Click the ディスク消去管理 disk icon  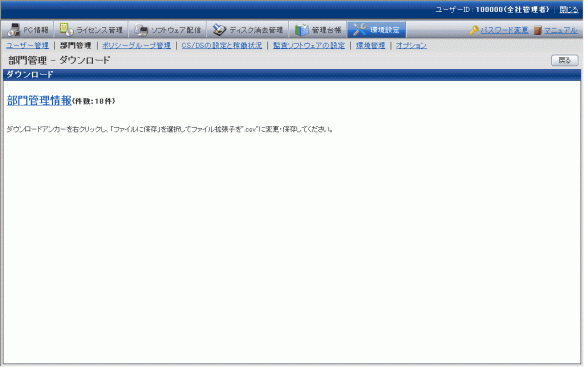coord(219,30)
